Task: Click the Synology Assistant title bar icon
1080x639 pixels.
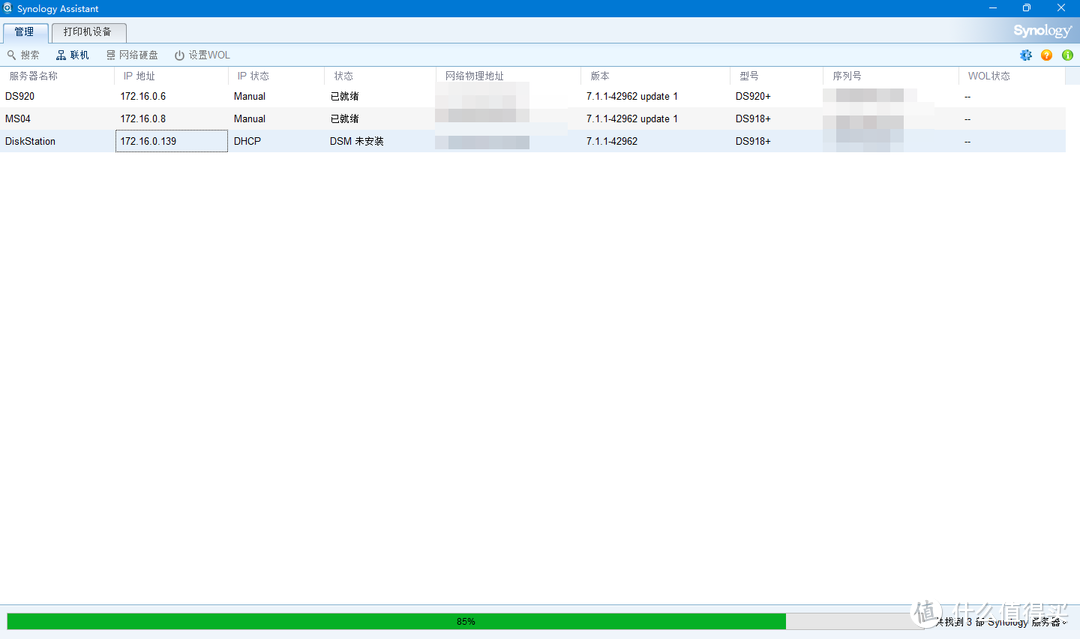Action: [8, 8]
